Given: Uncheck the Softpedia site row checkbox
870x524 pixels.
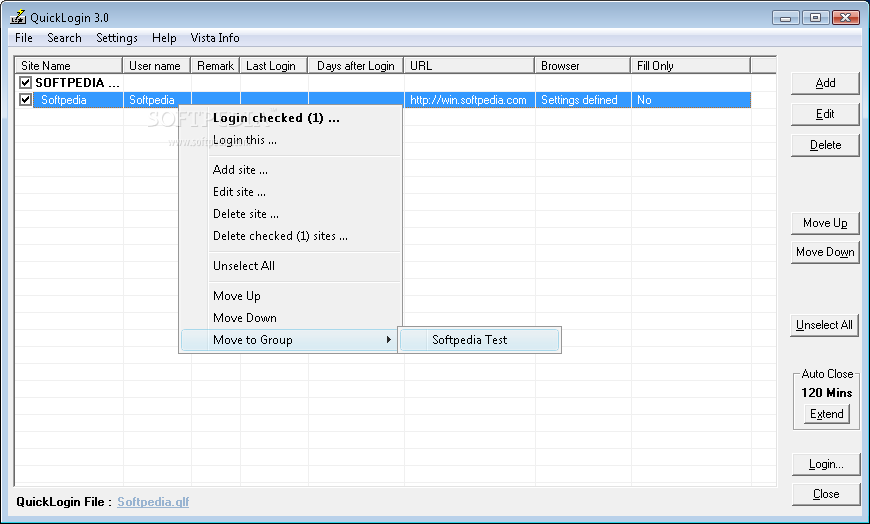Looking at the screenshot, I should 25,100.
